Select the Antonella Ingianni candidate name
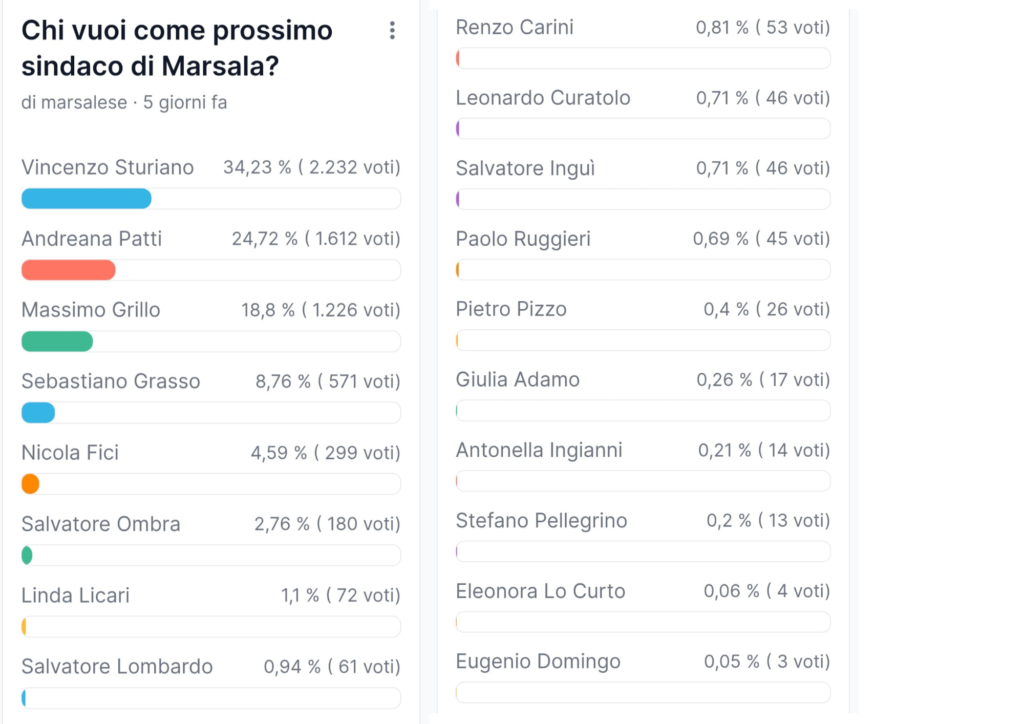Viewport: 1024px width, 724px height. point(539,450)
